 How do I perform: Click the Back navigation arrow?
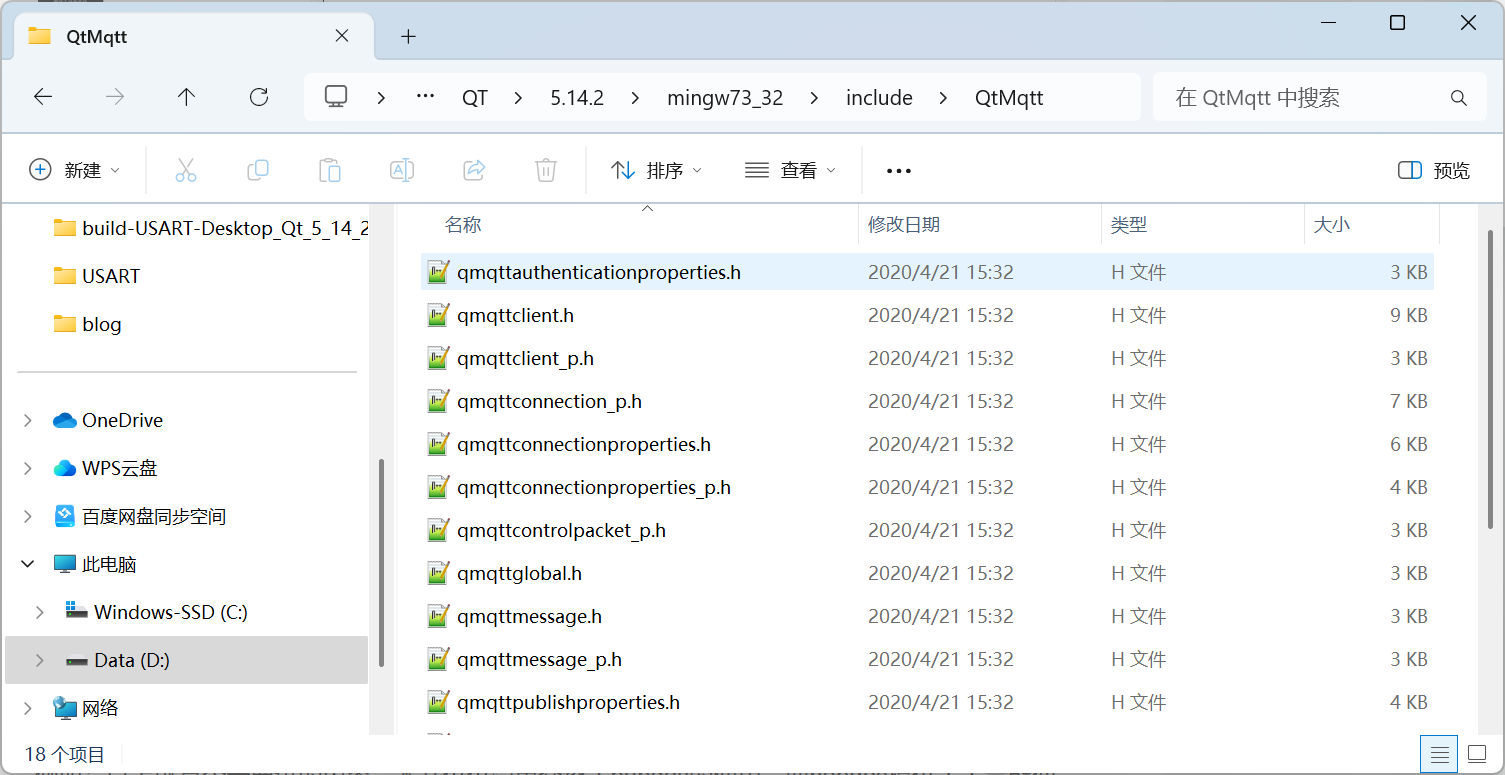click(43, 97)
